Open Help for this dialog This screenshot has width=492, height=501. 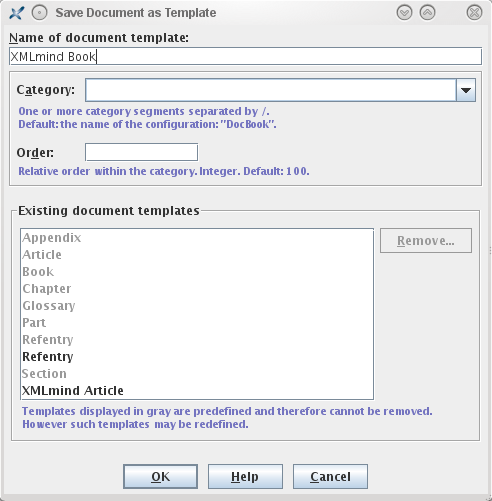(x=245, y=477)
